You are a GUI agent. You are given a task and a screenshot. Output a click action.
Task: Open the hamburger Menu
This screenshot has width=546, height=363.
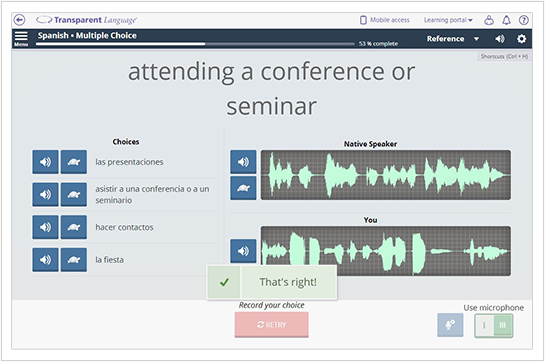[x=21, y=38]
